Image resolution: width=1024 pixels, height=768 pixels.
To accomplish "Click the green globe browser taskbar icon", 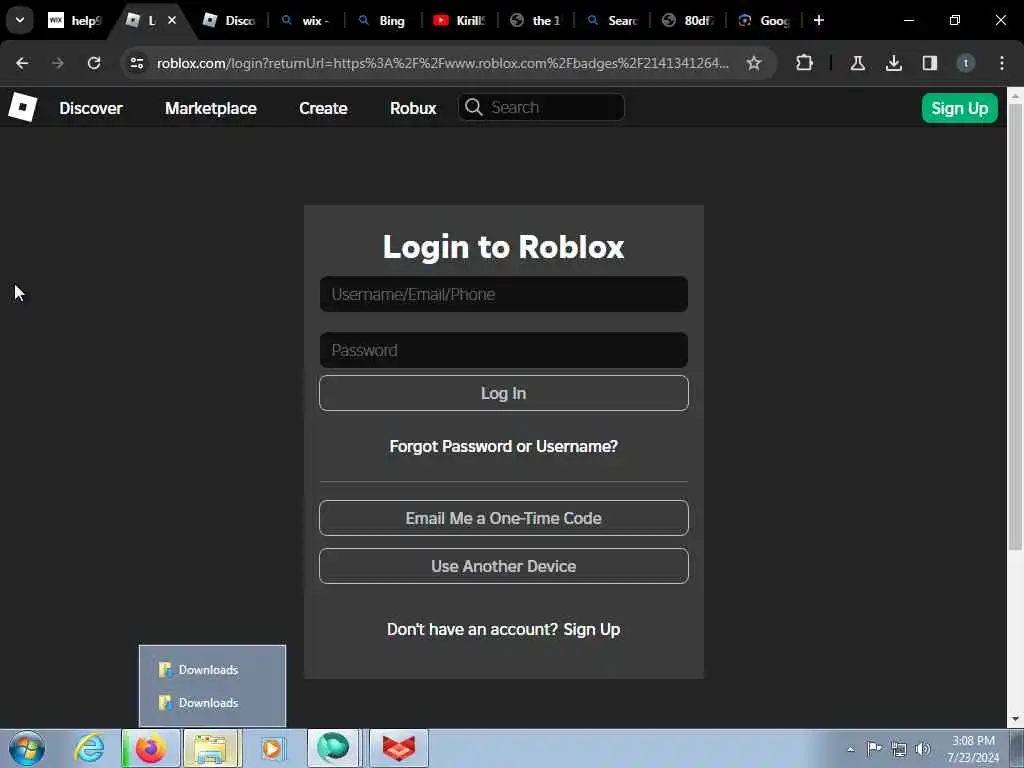I will click(x=333, y=748).
